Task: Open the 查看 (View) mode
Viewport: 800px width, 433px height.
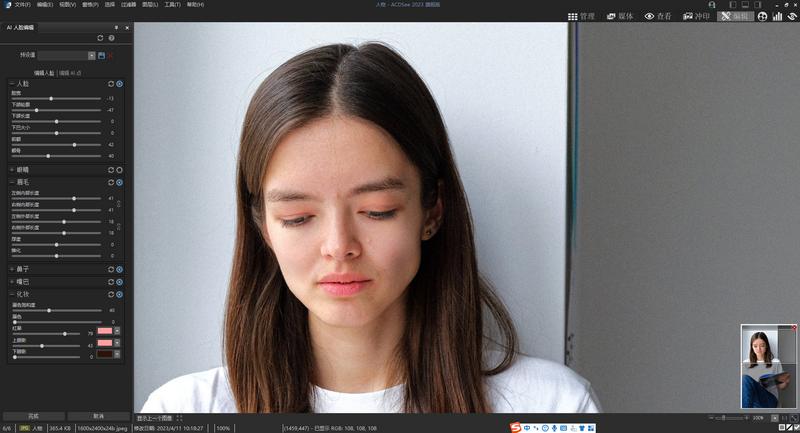Action: click(x=657, y=16)
